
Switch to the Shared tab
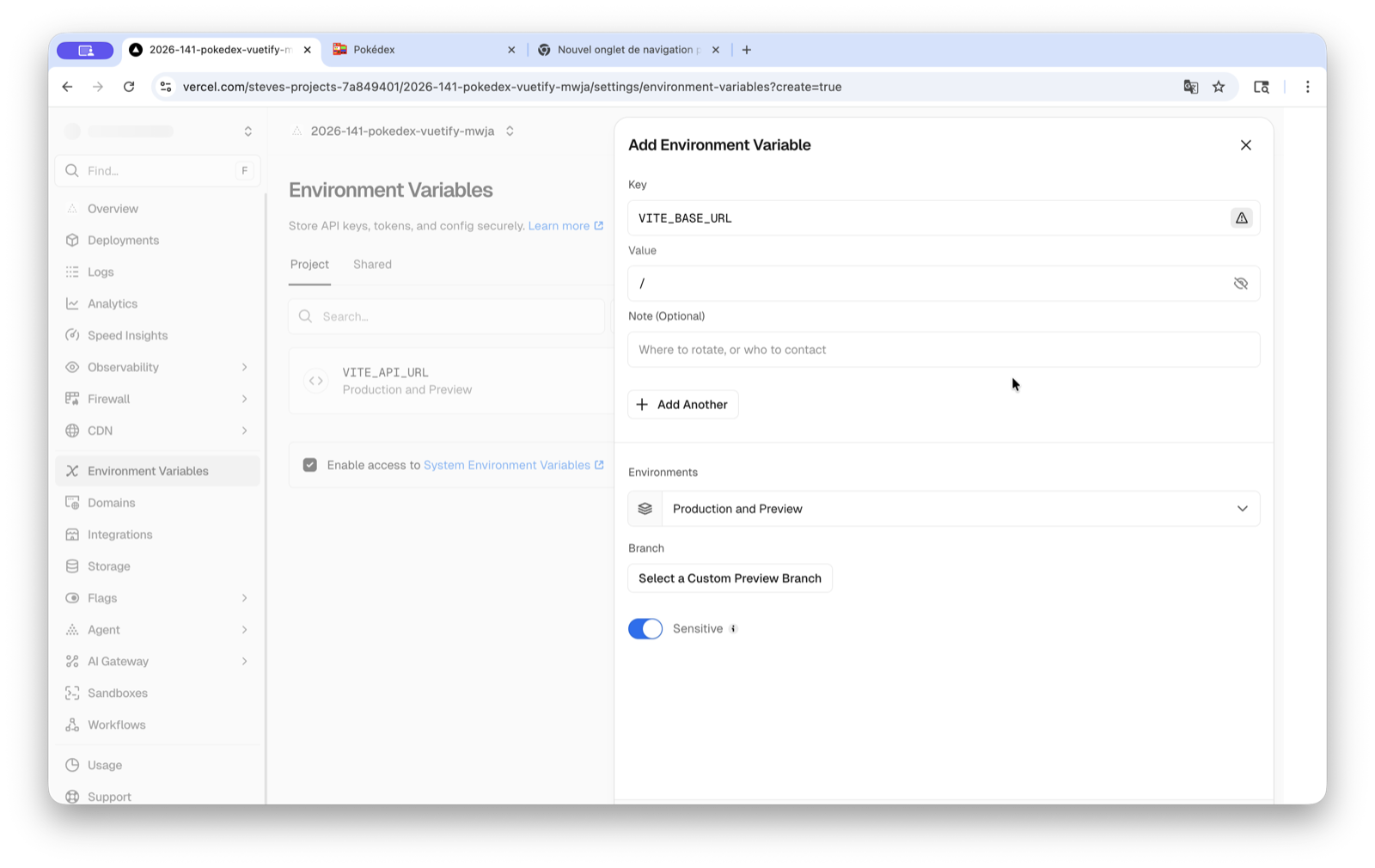coord(372,264)
